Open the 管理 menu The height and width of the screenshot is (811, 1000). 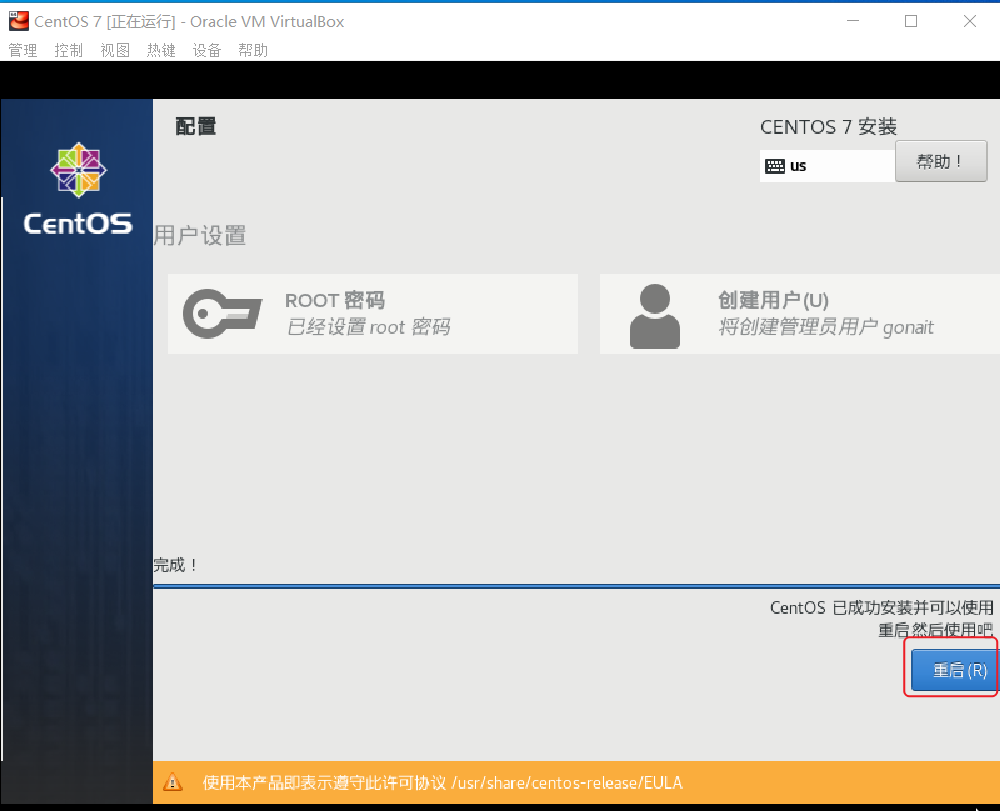click(x=22, y=50)
